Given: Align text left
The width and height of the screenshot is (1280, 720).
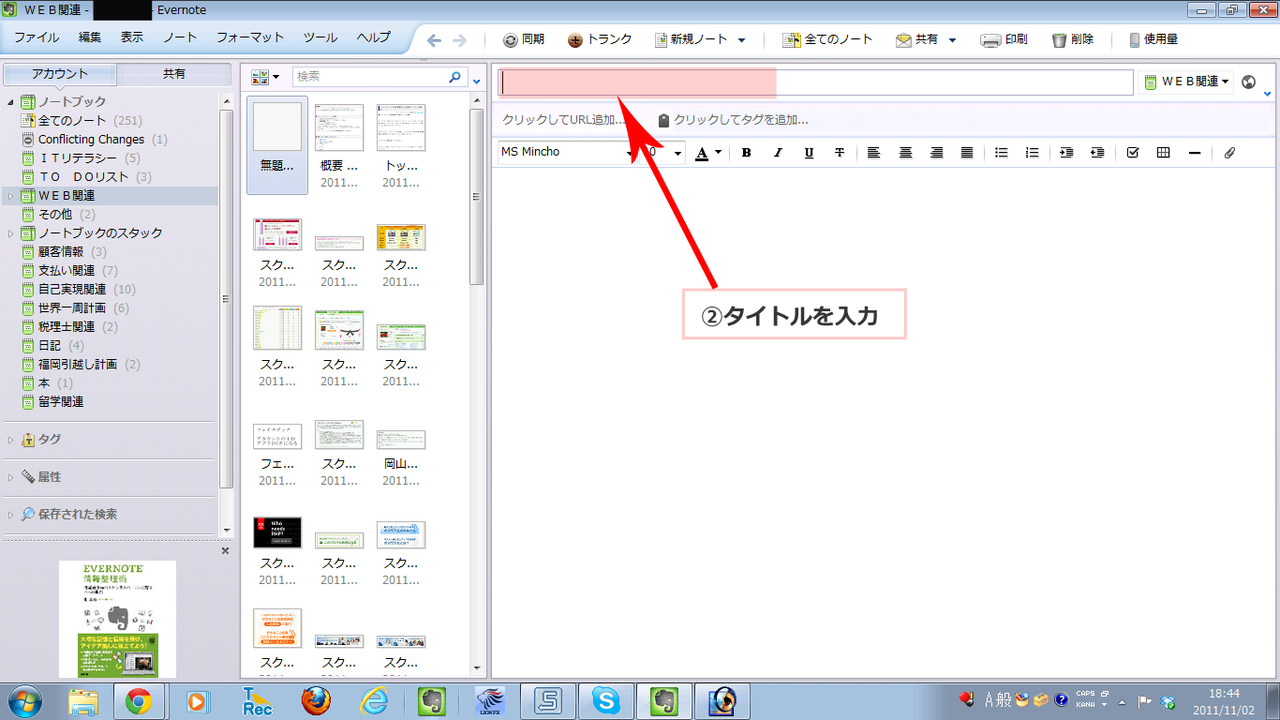Looking at the screenshot, I should [x=874, y=153].
